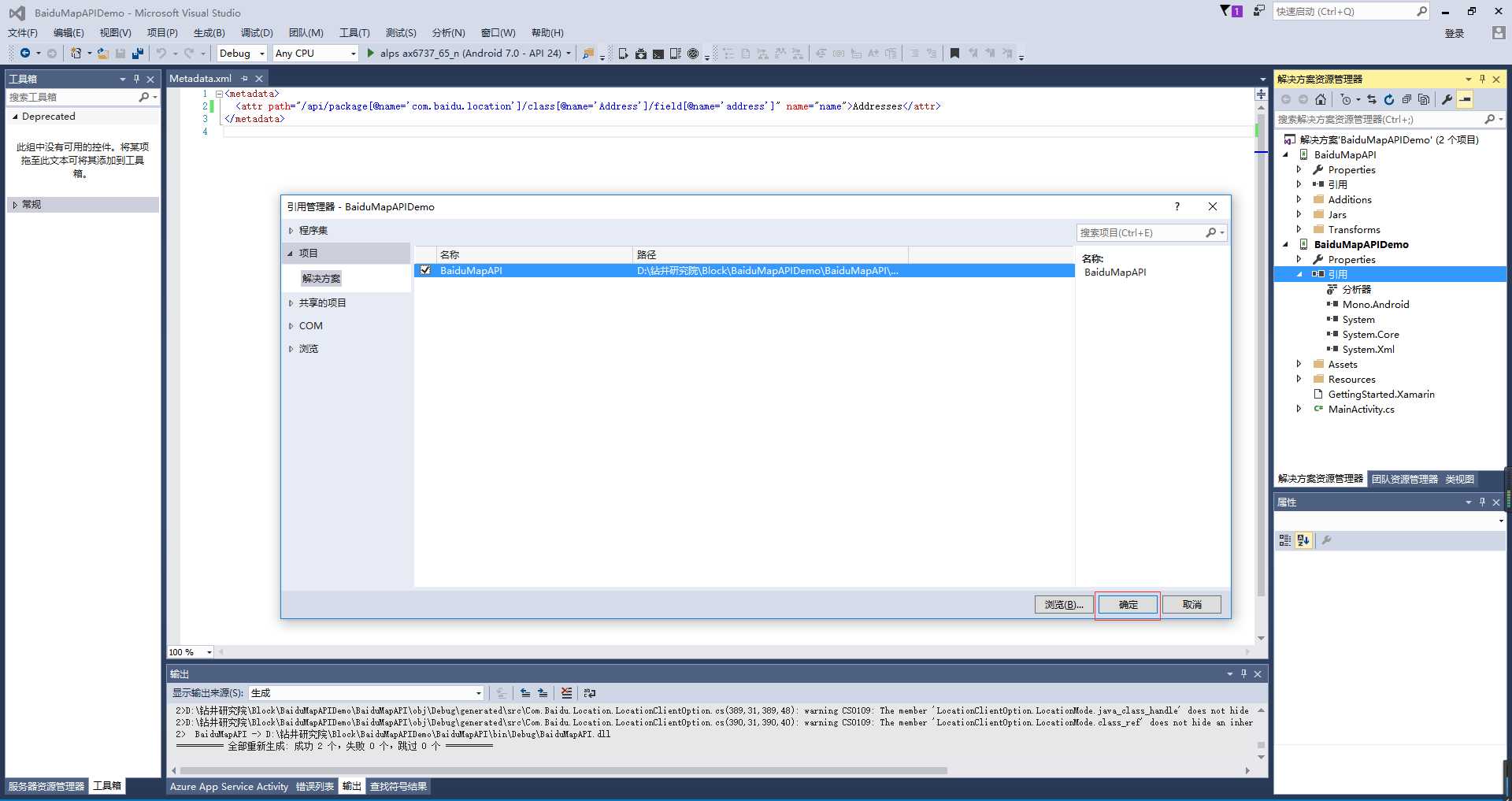This screenshot has width=1512, height=801.
Task: Toggle auto-hide pin on the Properties panel
Action: (1482, 502)
